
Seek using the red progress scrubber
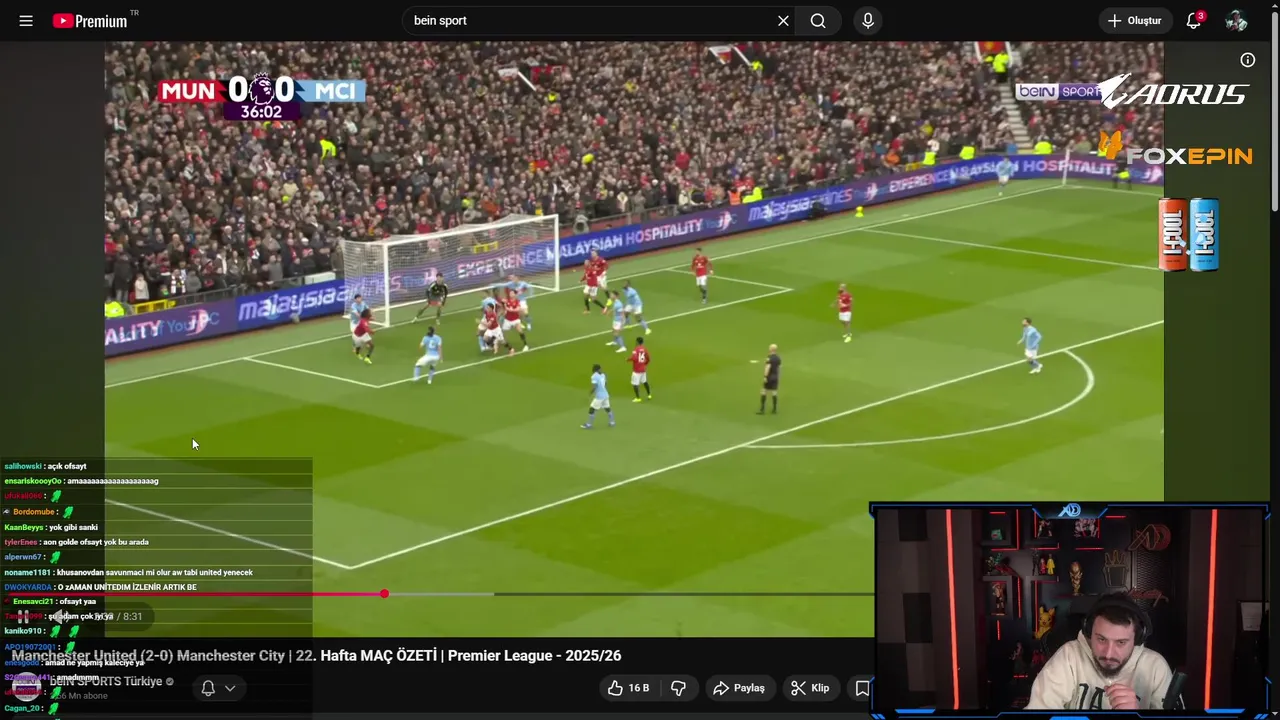click(x=384, y=594)
